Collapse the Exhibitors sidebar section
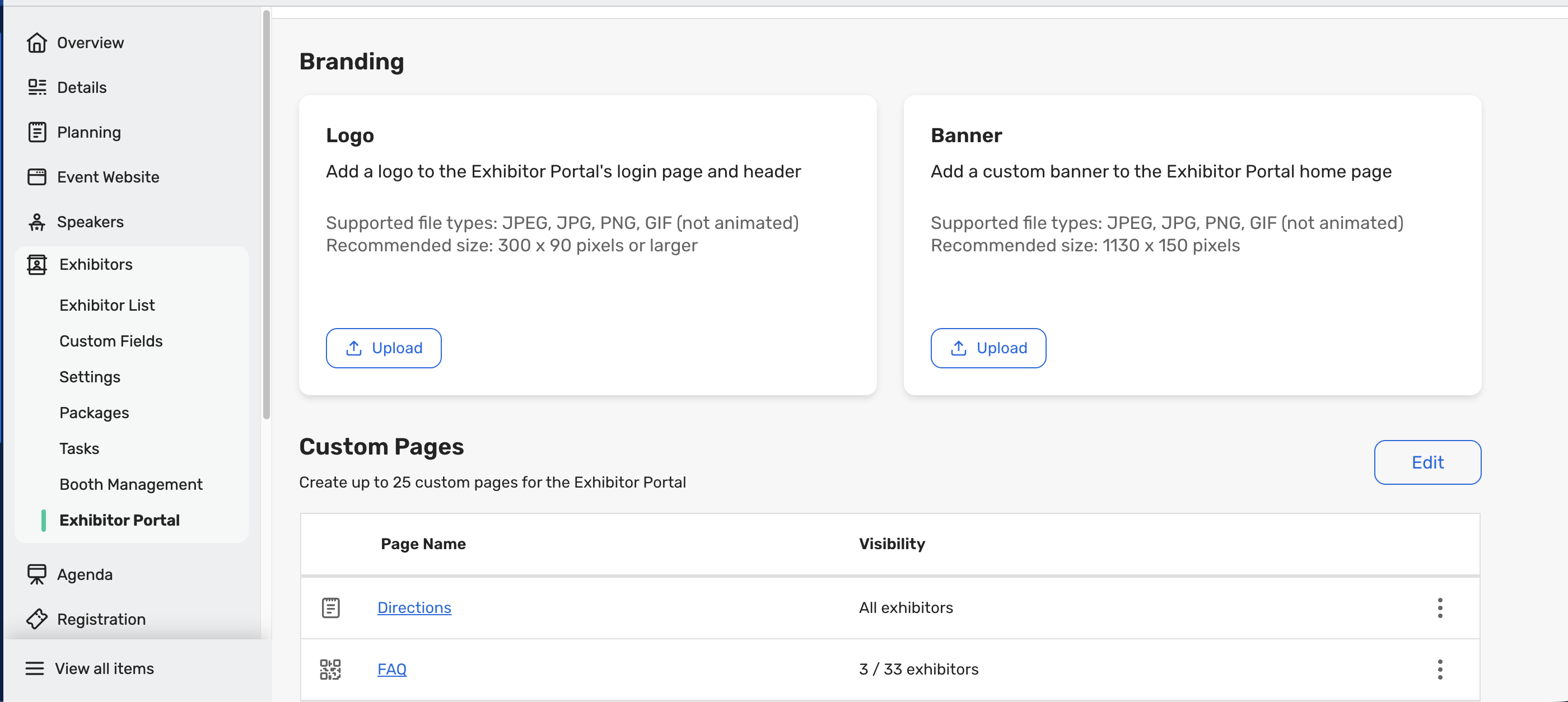This screenshot has width=1568, height=702. (96, 265)
